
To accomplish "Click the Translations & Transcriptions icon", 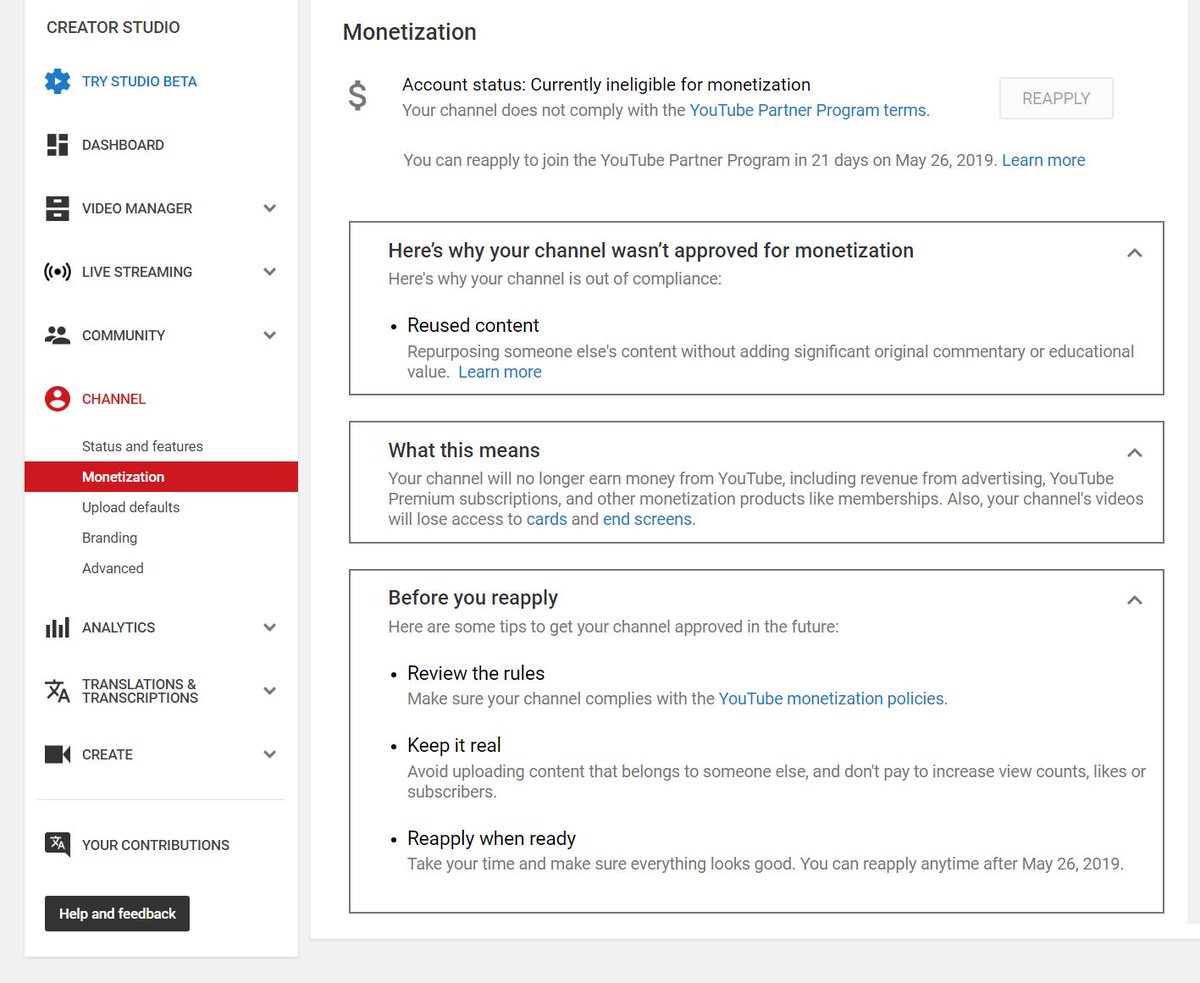I will pos(58,691).
